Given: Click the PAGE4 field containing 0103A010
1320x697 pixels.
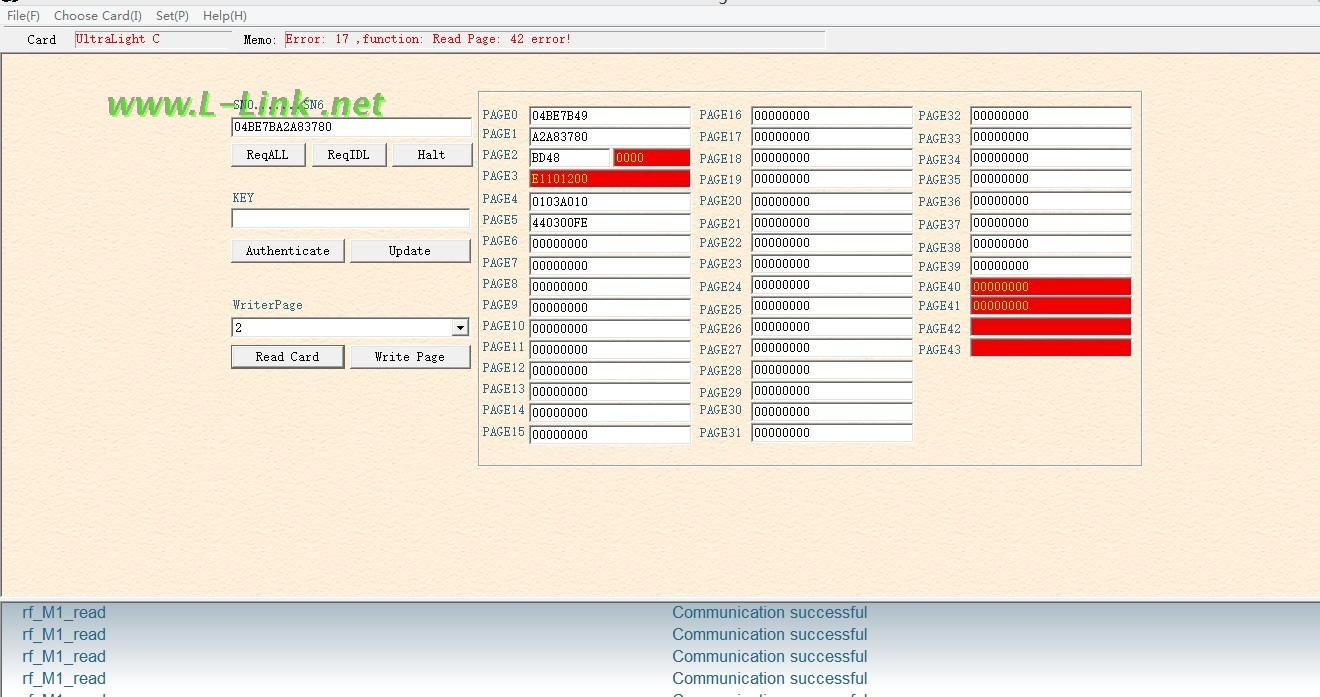Looking at the screenshot, I should click(x=609, y=201).
